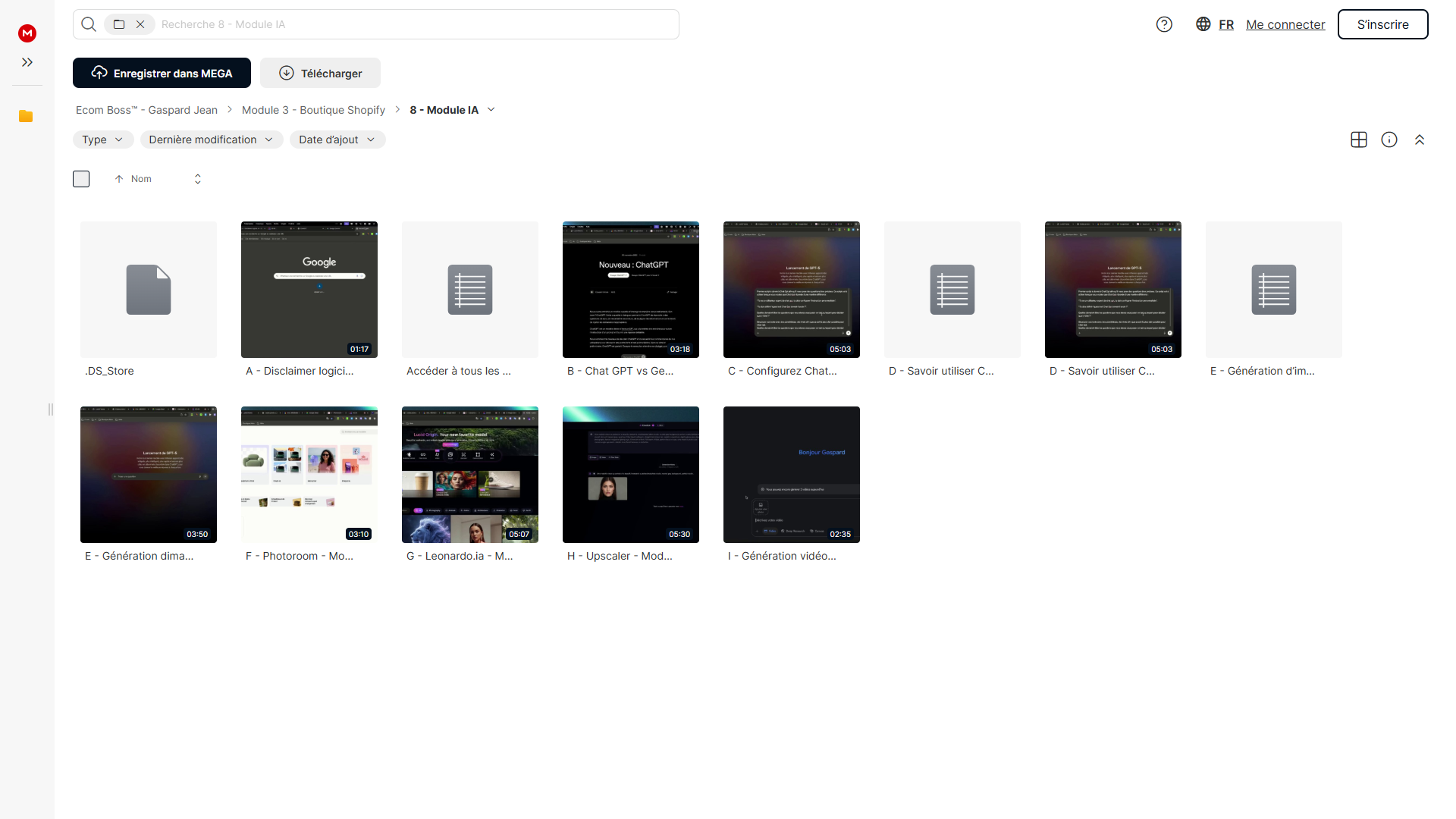Open 'H - Upscaler - Mod' video thumbnail
Viewport: 1456px width, 819px height.
631,475
